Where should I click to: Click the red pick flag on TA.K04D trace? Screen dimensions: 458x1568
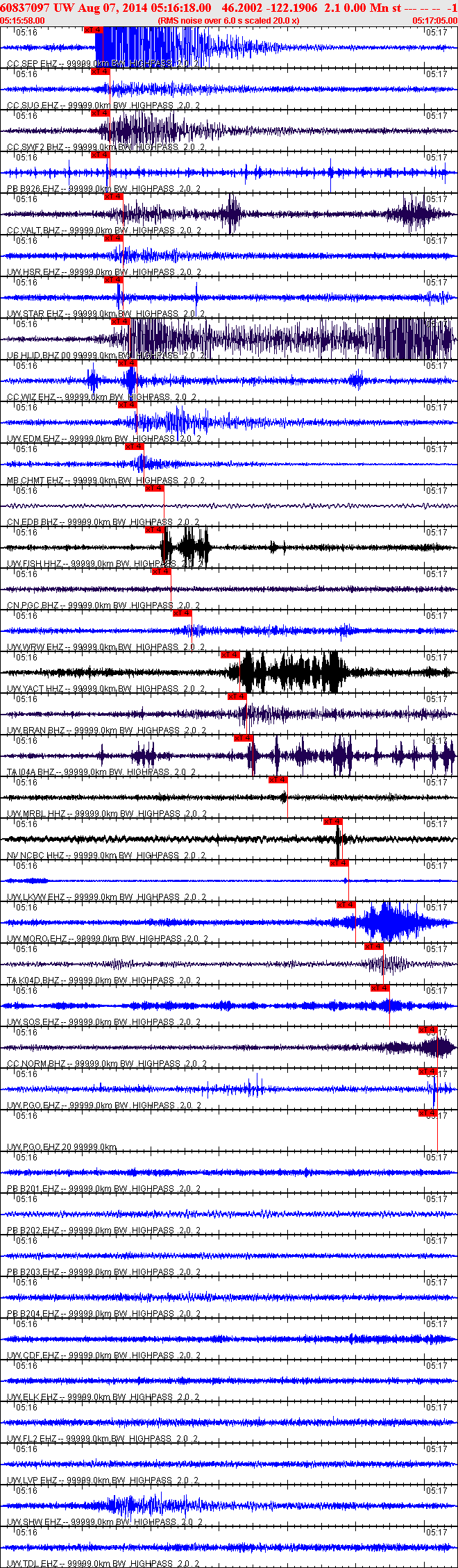(x=374, y=946)
